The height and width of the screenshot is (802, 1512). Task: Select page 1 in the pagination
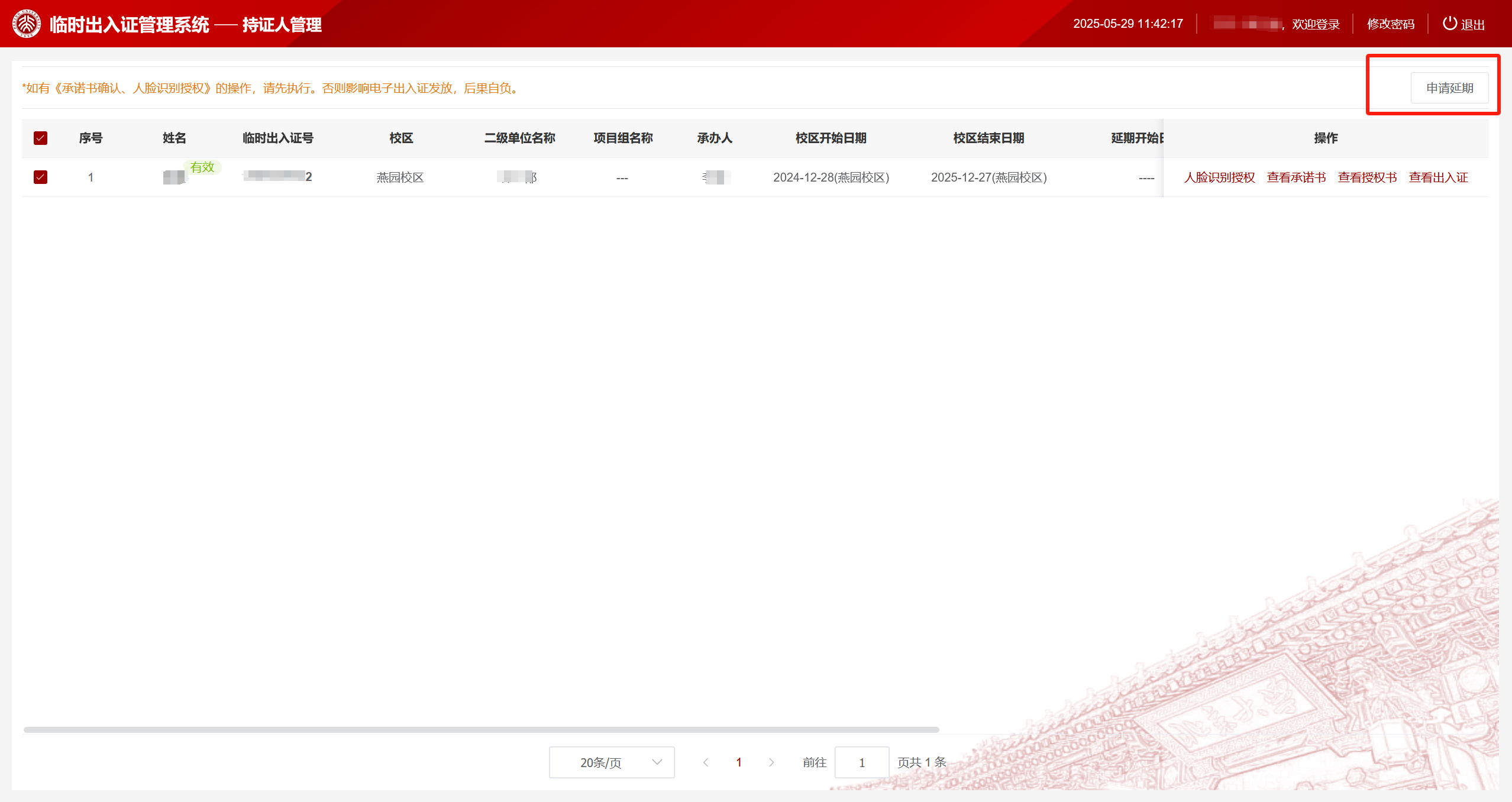(738, 762)
